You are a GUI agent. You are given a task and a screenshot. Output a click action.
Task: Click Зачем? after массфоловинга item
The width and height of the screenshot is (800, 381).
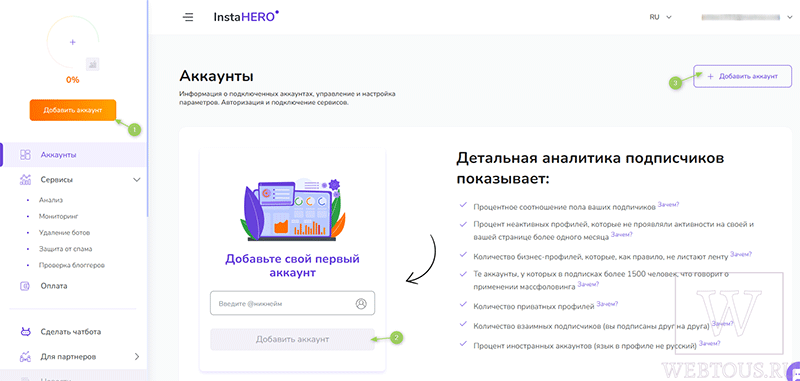point(588,285)
